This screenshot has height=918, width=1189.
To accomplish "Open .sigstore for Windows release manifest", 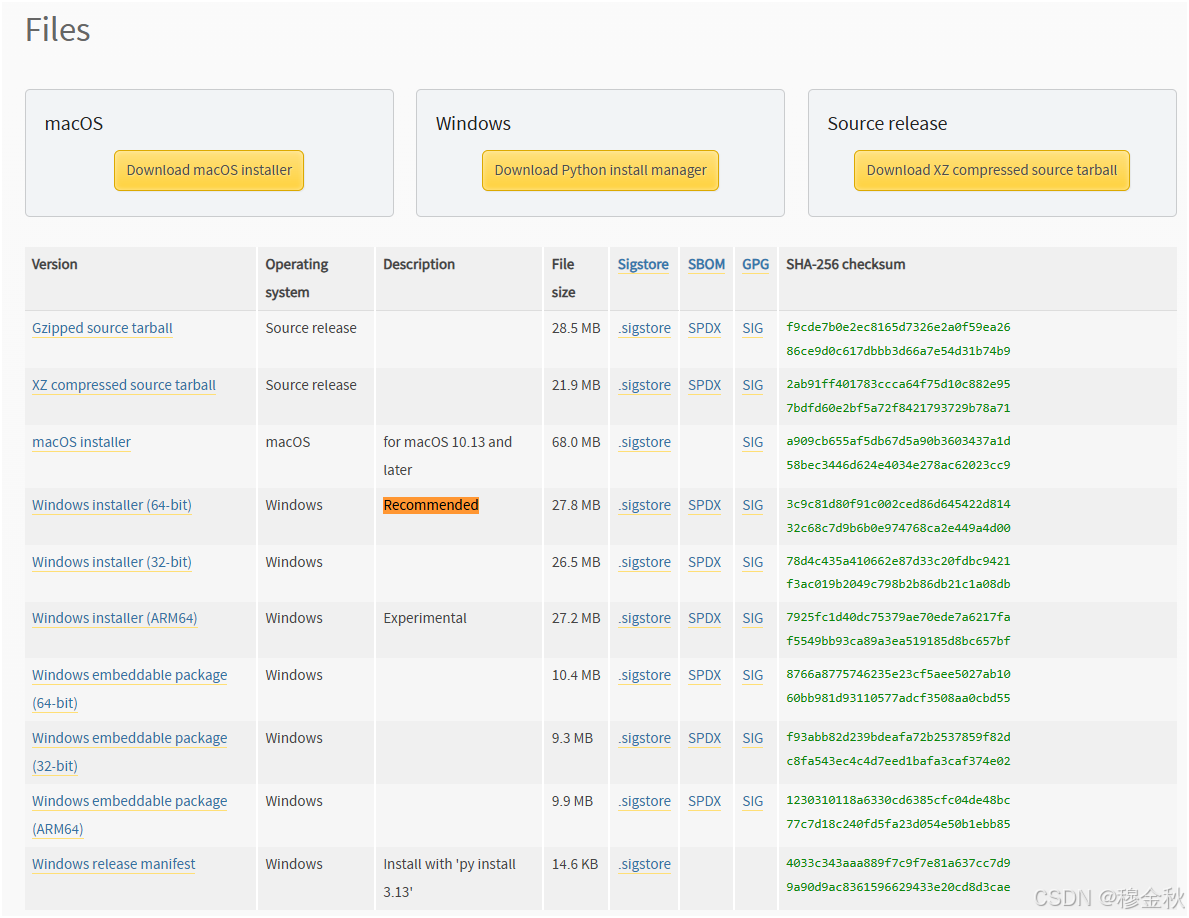I will pyautogui.click(x=644, y=864).
